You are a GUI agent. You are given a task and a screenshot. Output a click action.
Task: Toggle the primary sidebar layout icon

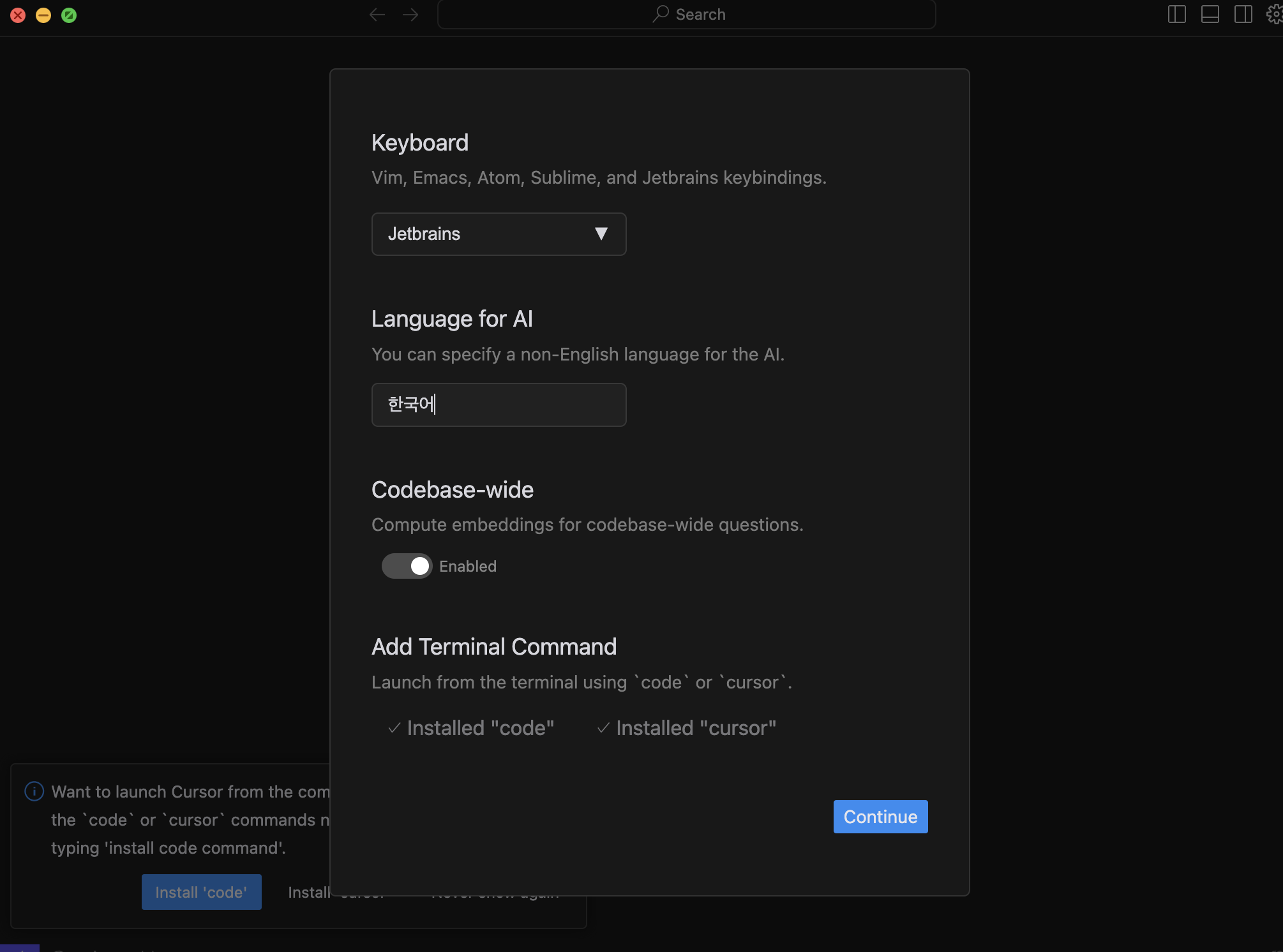click(x=1176, y=14)
